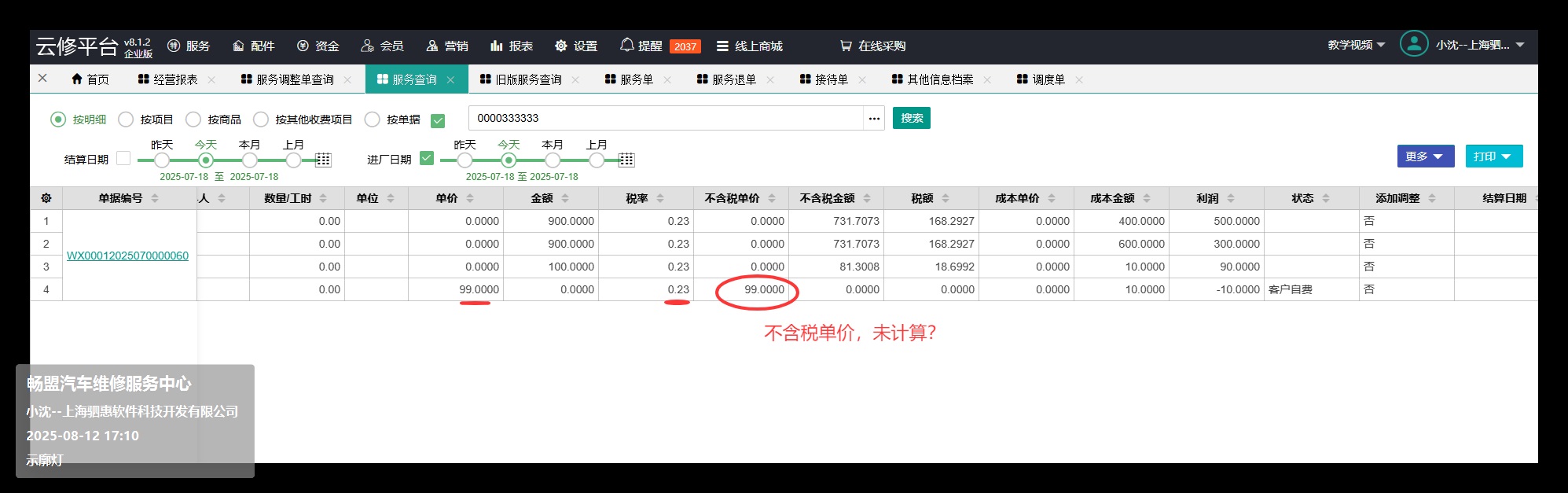Open calendar picker for 结算日期
Screen dimensions: 1568x493
323,160
